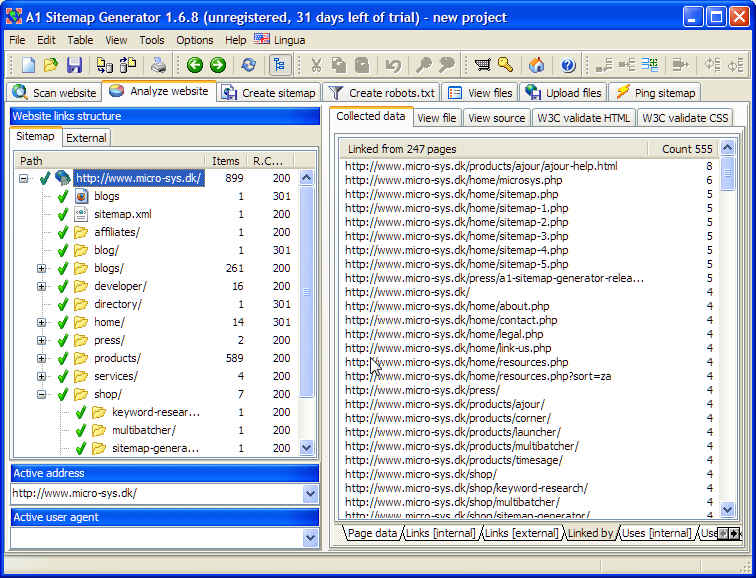
Task: Switch to Create sitemap tab
Action: (269, 93)
